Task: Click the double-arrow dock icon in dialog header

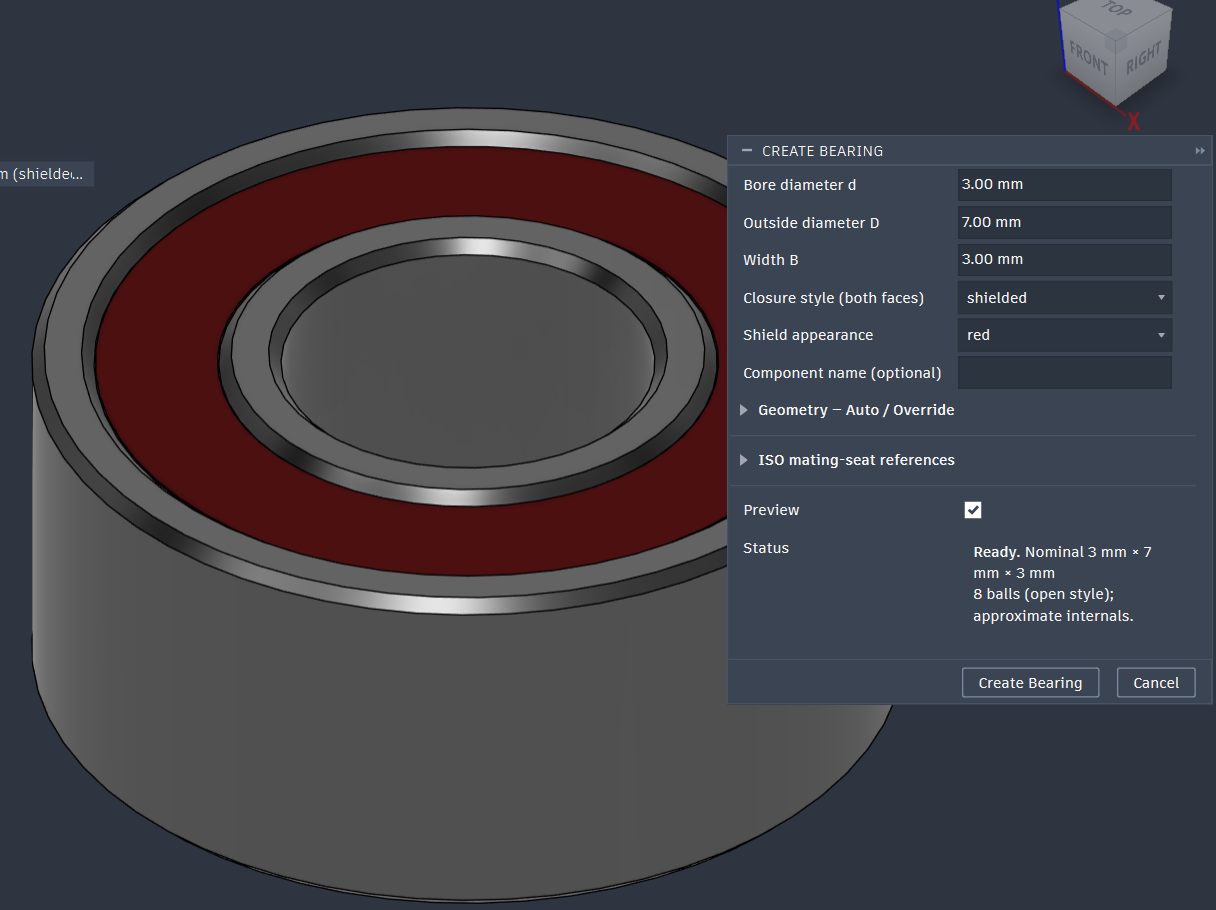Action: pos(1200,151)
